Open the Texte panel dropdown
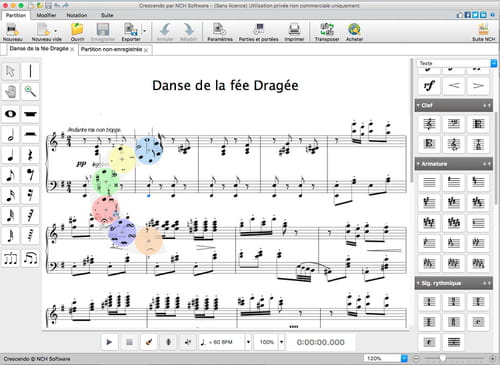This screenshot has width=500, height=365. coord(494,63)
